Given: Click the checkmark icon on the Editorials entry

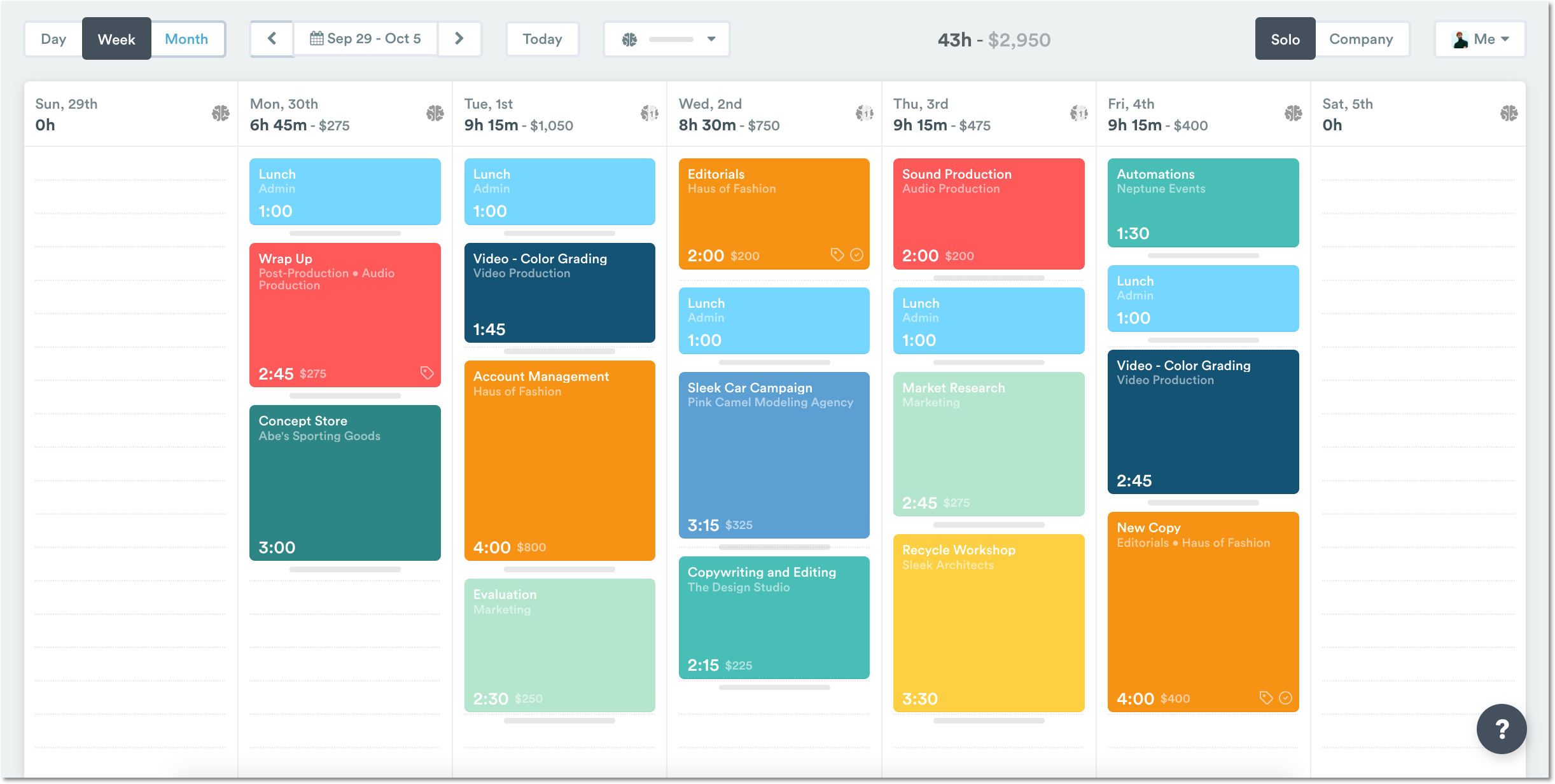Looking at the screenshot, I should click(857, 255).
